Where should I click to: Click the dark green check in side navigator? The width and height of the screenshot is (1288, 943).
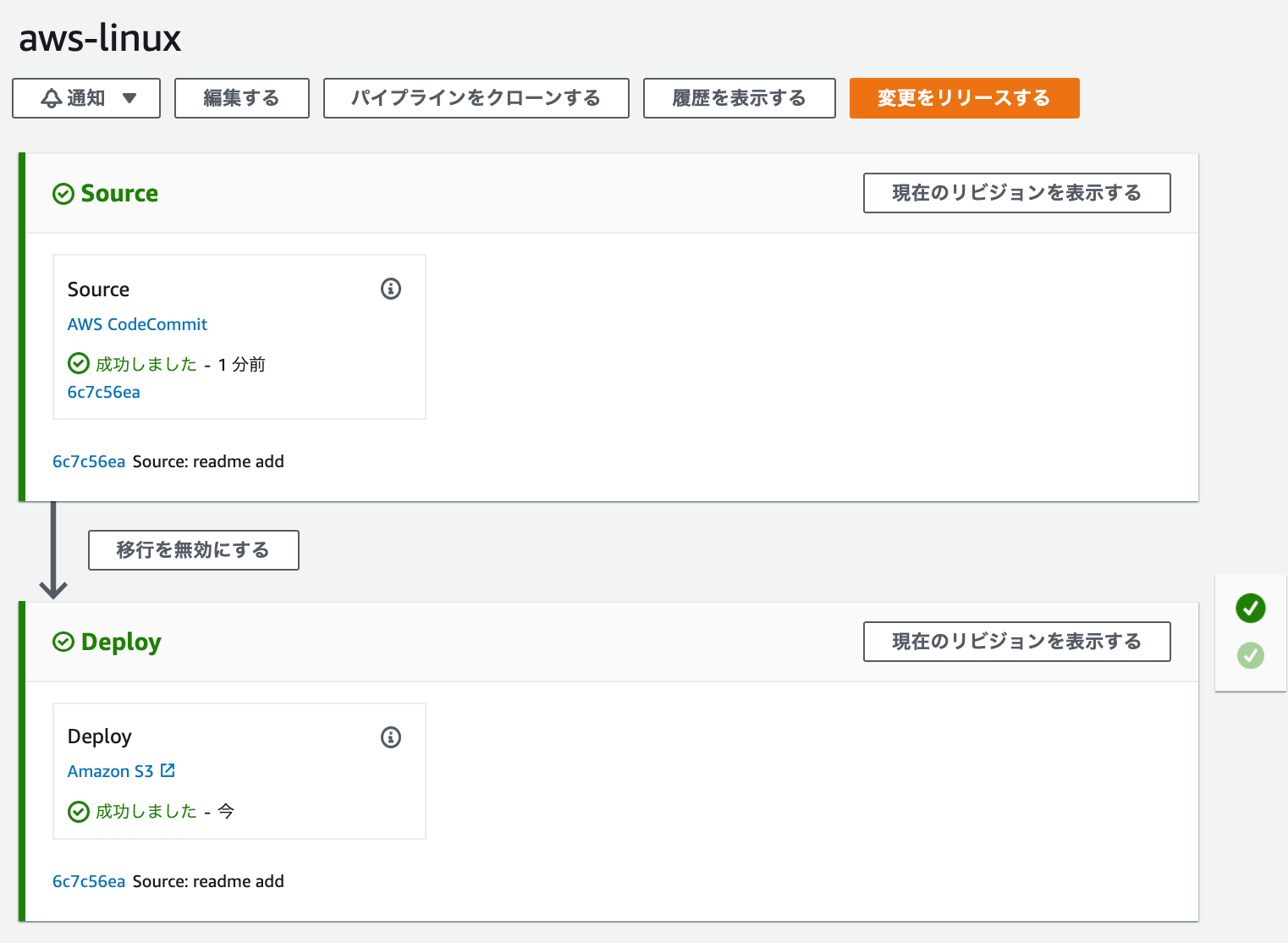[x=1251, y=608]
